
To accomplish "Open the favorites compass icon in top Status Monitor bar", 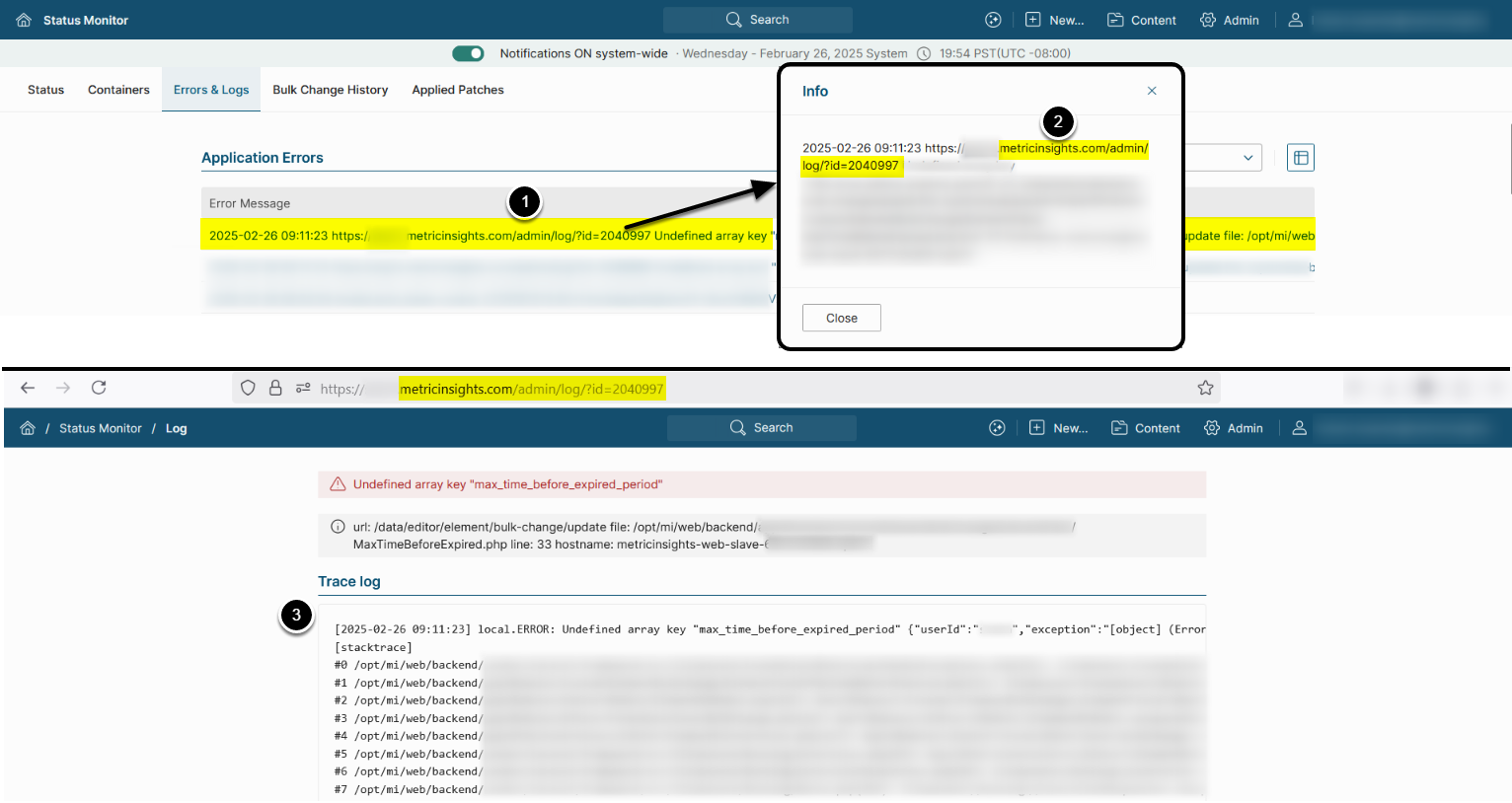I will (x=993, y=20).
